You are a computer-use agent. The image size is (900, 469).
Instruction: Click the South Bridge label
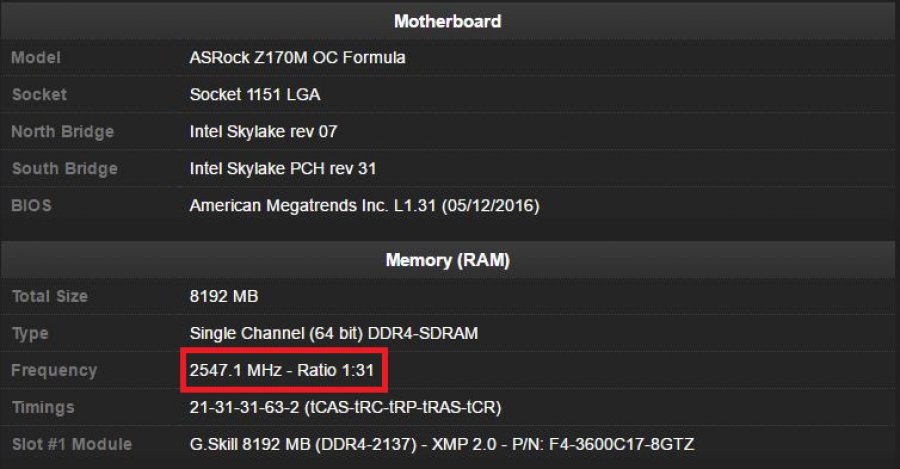click(64, 168)
